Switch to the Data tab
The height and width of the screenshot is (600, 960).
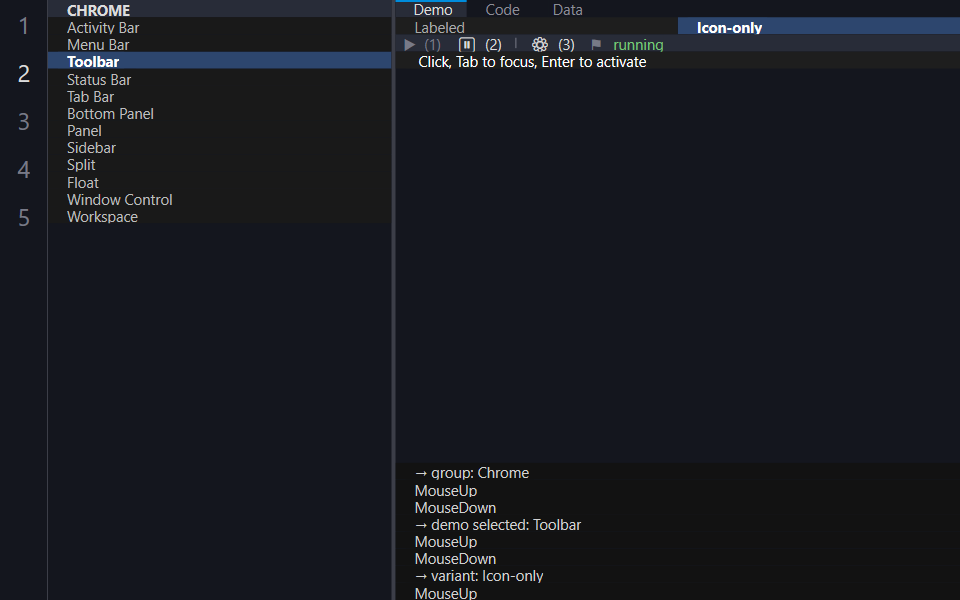click(568, 9)
